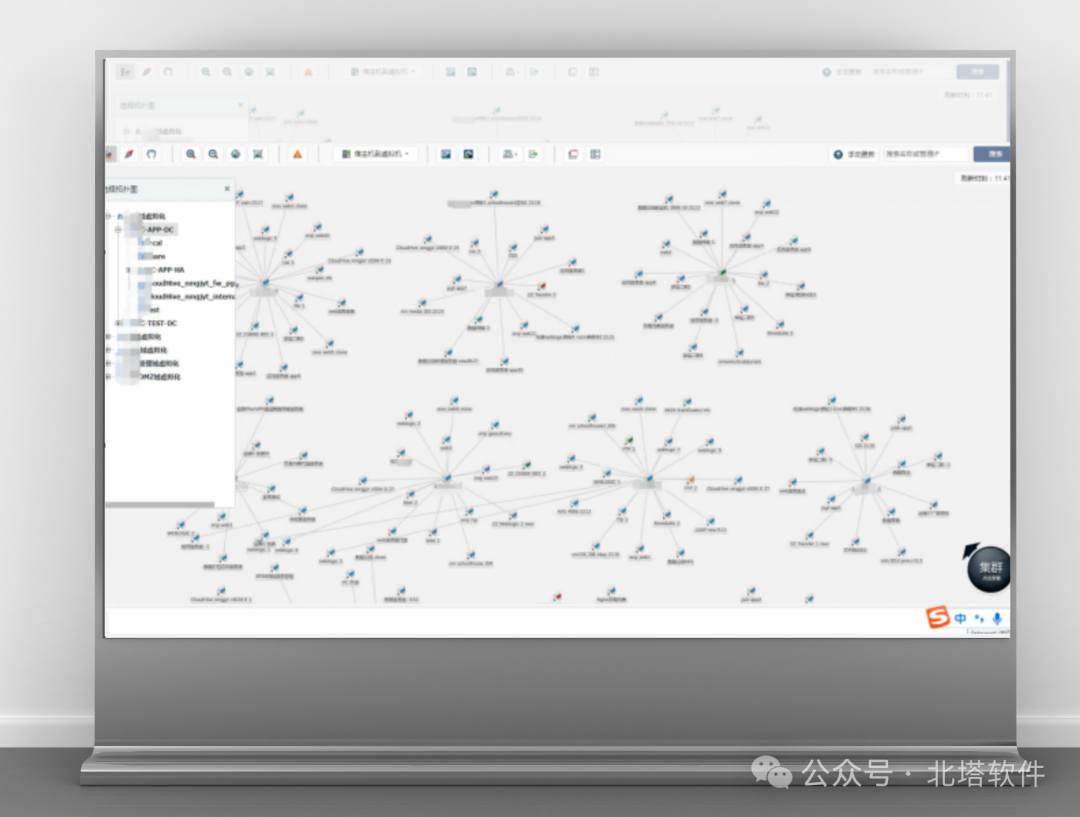Select the red compass tool icon
The image size is (1080, 817).
[x=129, y=154]
